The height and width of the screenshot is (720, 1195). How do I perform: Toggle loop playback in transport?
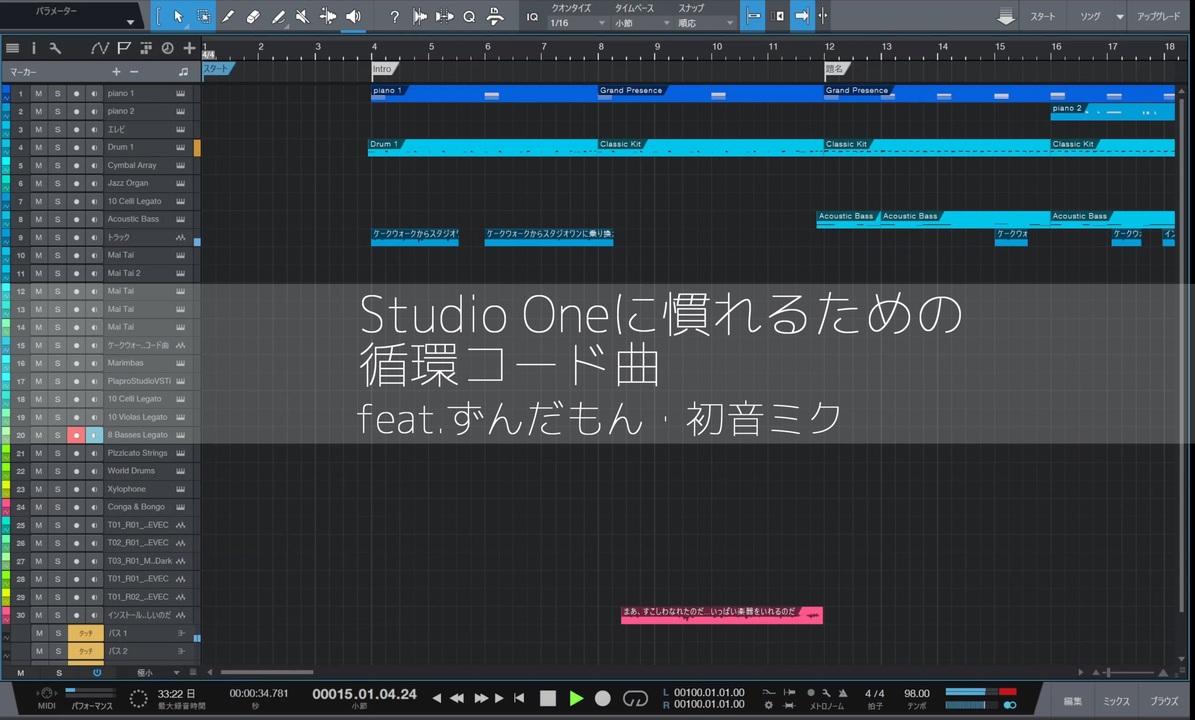click(635, 698)
